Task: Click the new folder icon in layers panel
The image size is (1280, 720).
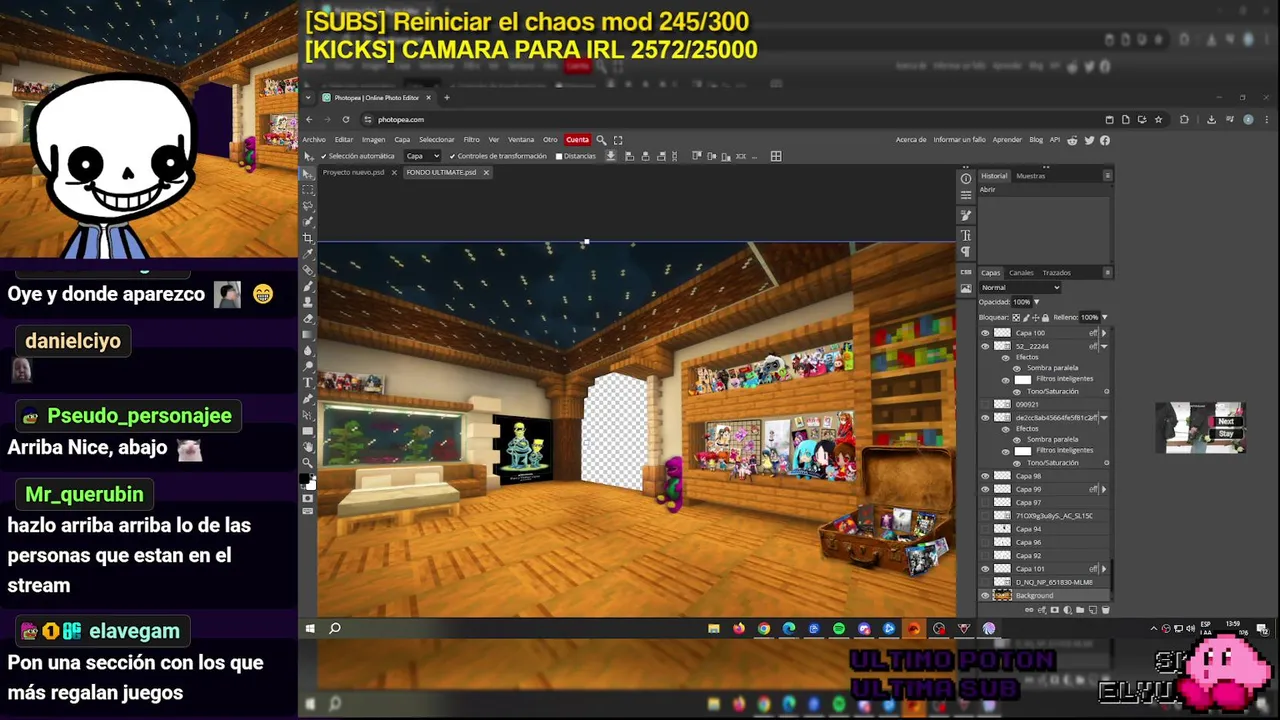Action: (x=1080, y=609)
